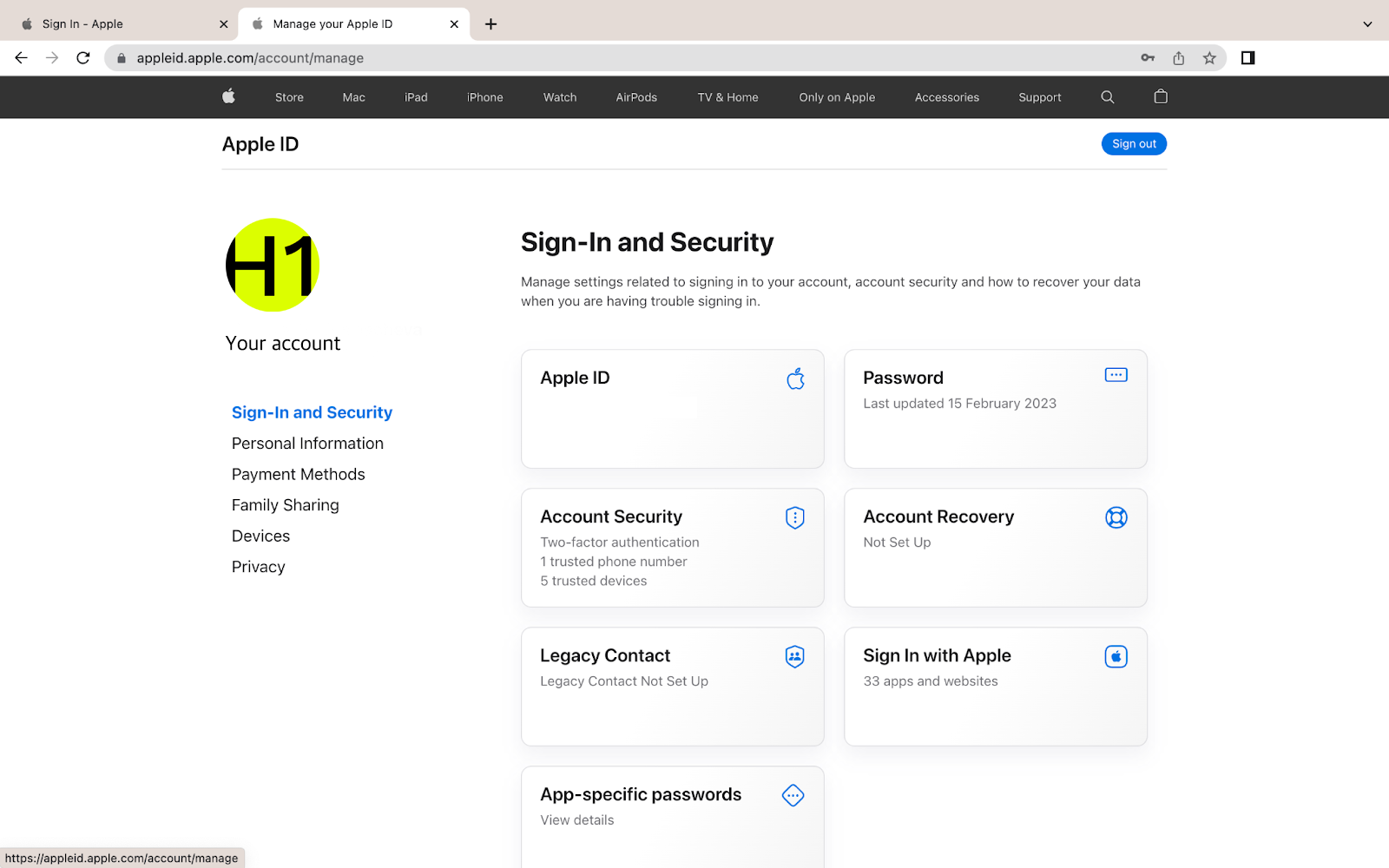This screenshot has height=868, width=1389.
Task: Open the shopping bag icon
Action: click(1161, 96)
